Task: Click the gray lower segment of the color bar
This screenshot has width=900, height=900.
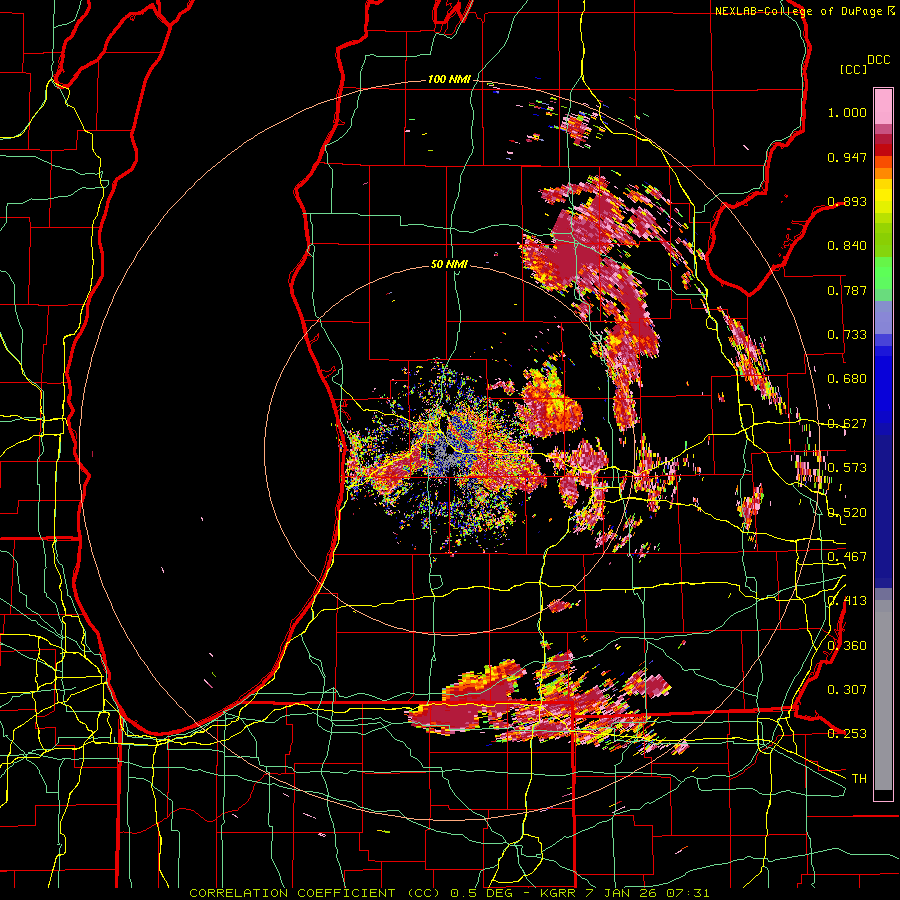Action: click(x=883, y=695)
